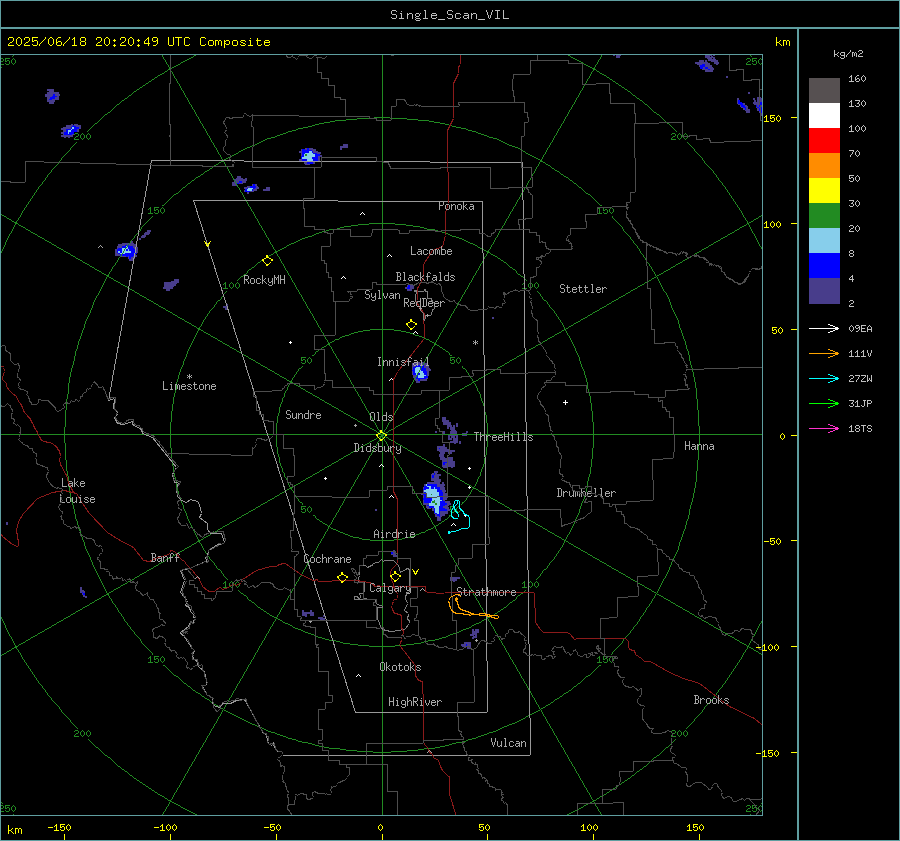Image resolution: width=900 pixels, height=841 pixels.
Task: Click the HighRiver label
Action: [415, 702]
